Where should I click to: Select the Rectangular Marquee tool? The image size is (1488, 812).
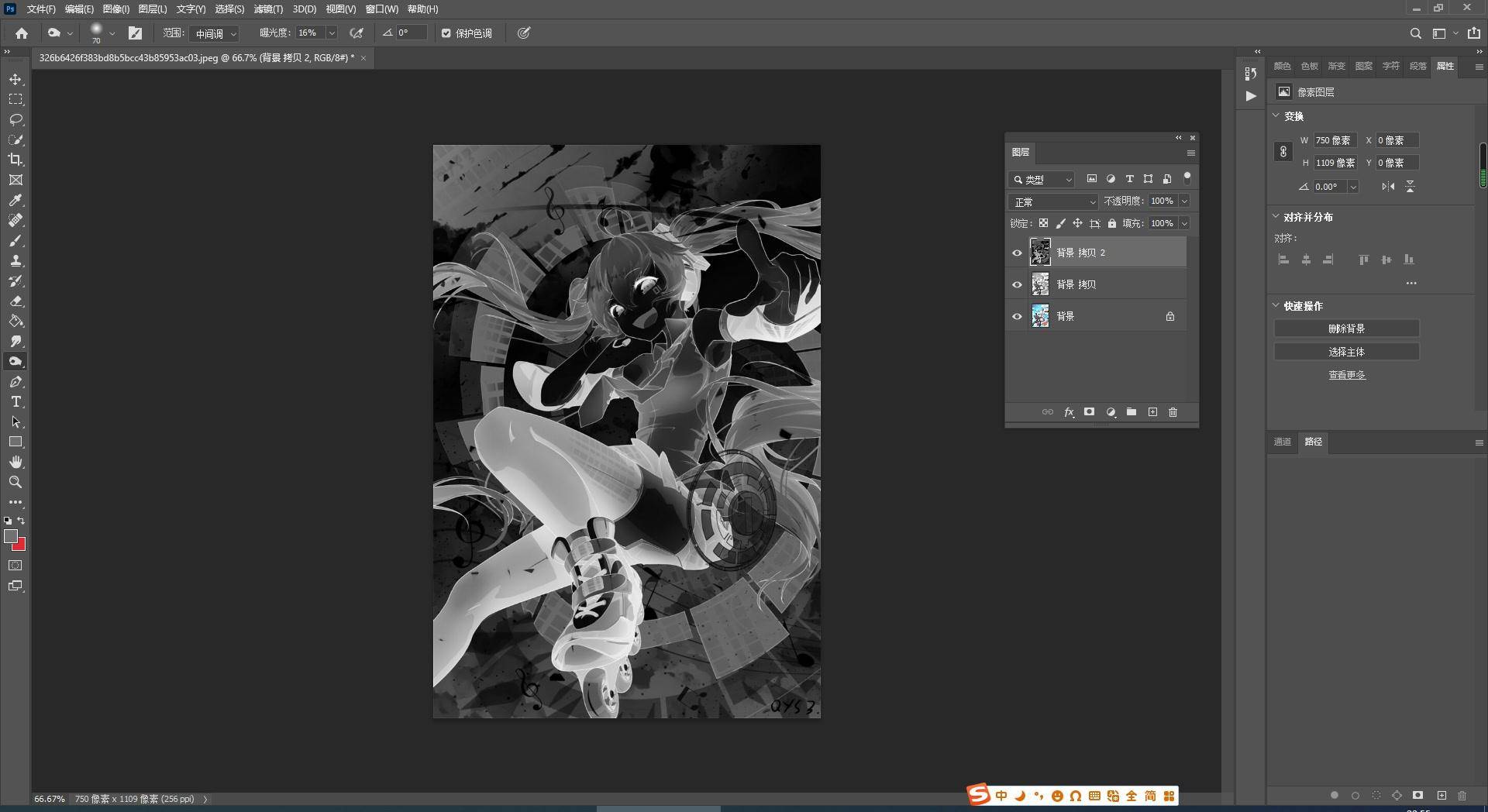click(x=15, y=99)
